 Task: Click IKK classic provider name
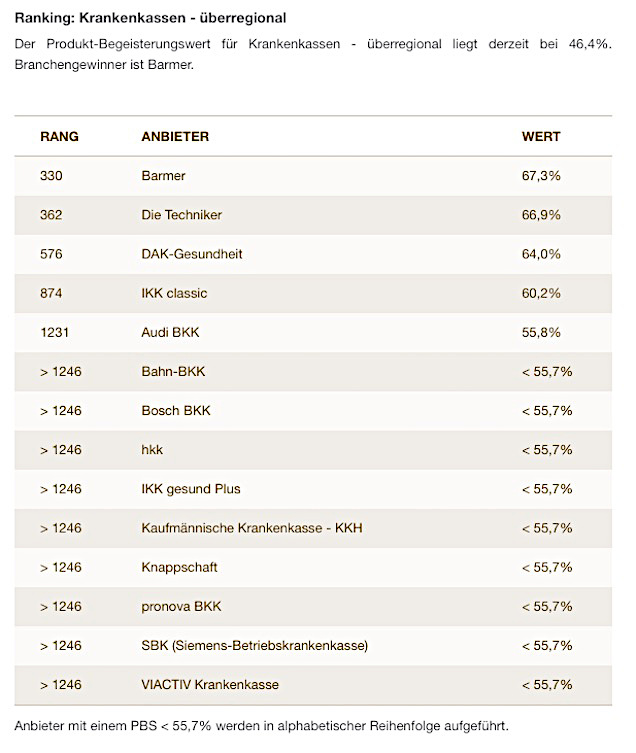[175, 293]
